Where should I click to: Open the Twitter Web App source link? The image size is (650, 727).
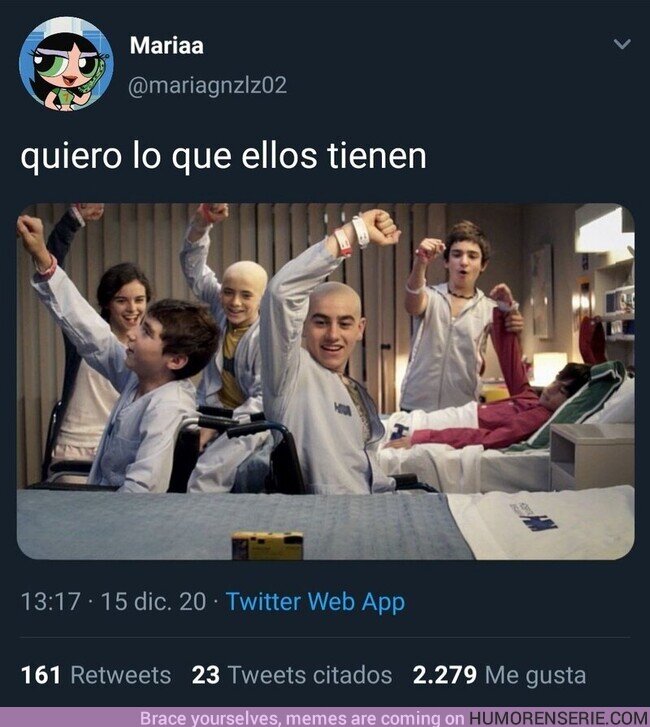point(315,602)
